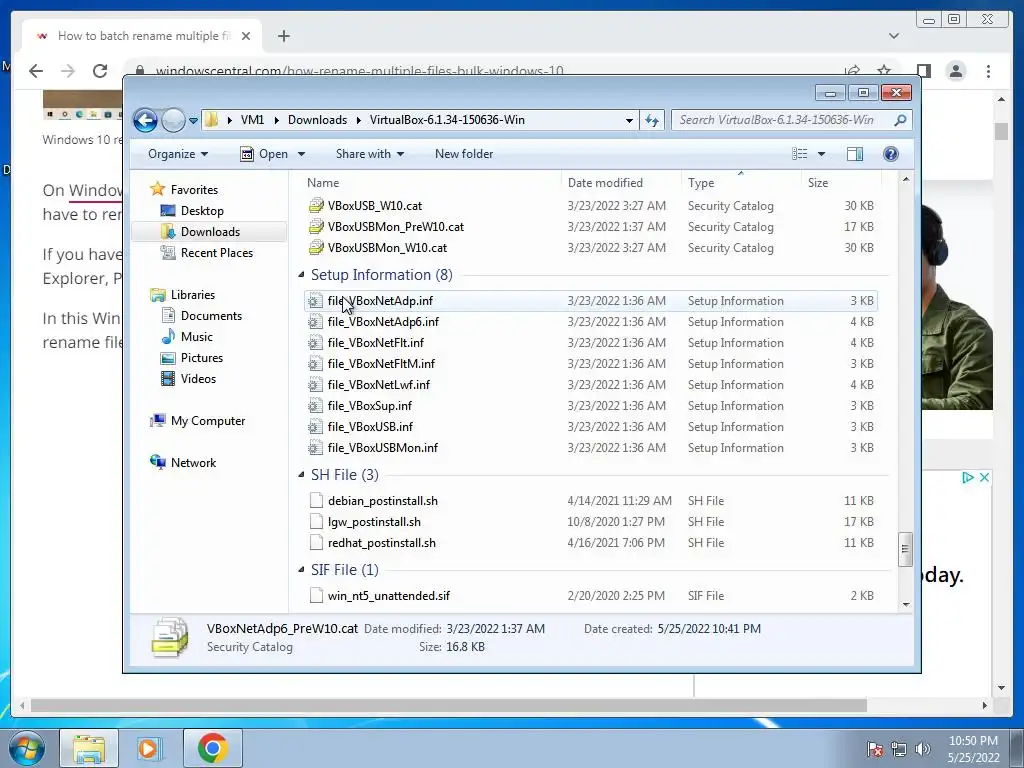1024x768 pixels.
Task: Open Videos library in navigation pane
Action: coord(198,379)
